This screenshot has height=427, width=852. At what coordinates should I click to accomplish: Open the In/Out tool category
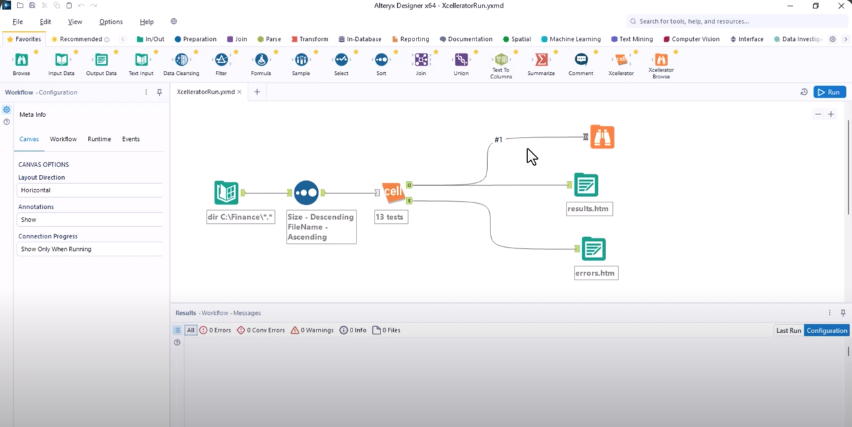(151, 39)
